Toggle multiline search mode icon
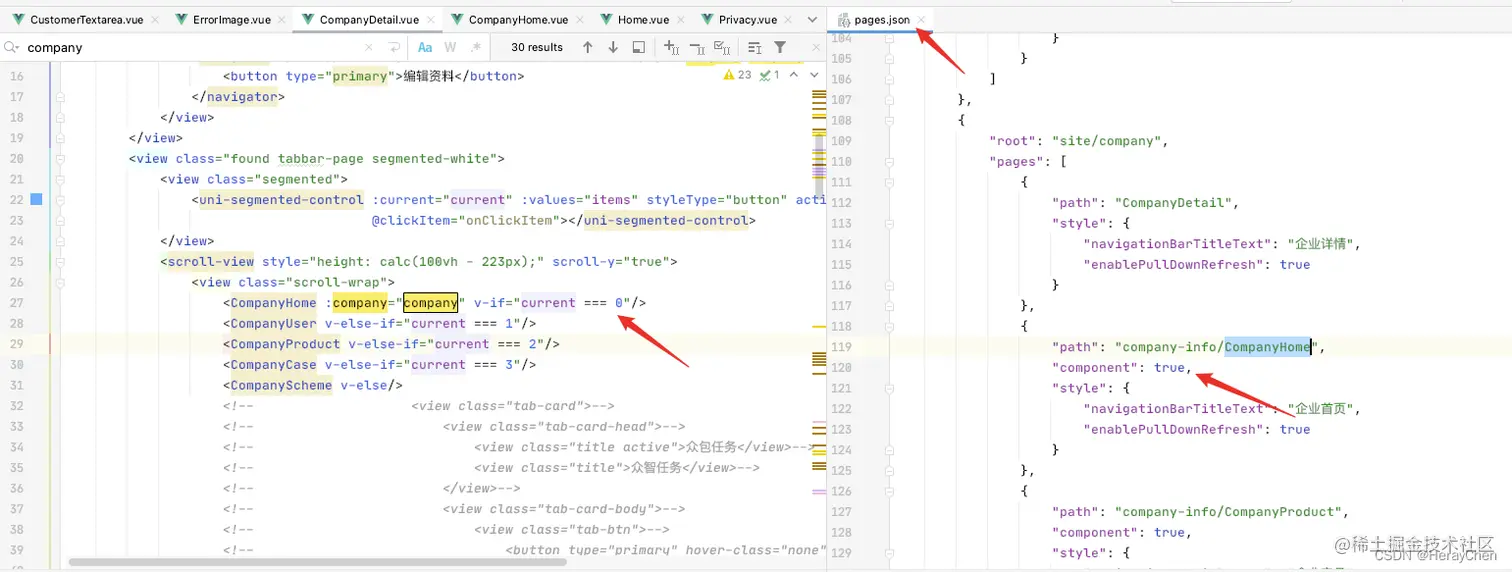 pos(755,47)
